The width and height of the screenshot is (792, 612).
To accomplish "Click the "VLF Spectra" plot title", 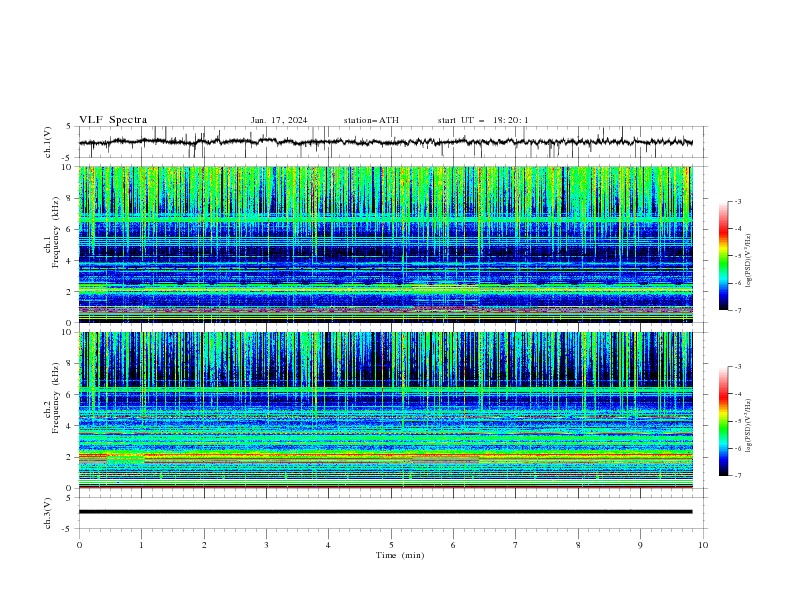I will pos(113,120).
